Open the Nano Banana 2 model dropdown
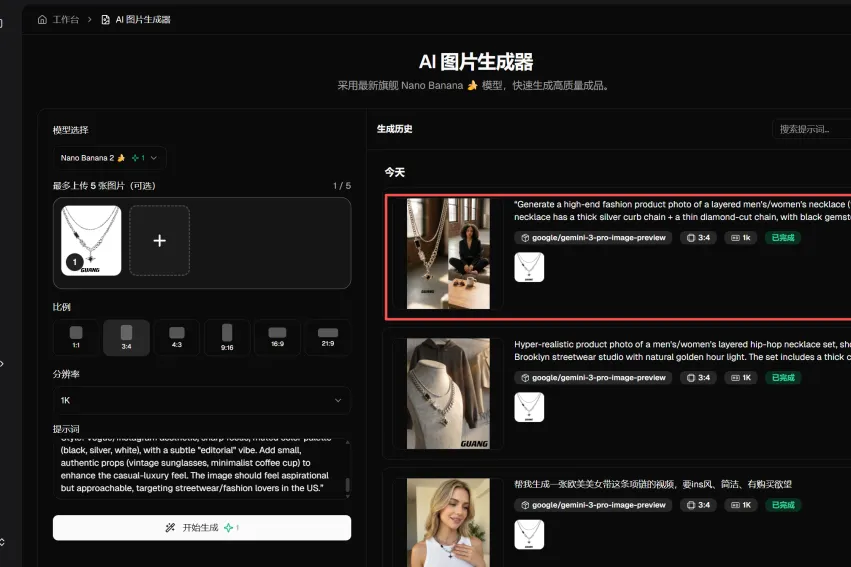This screenshot has width=851, height=567. coord(109,158)
